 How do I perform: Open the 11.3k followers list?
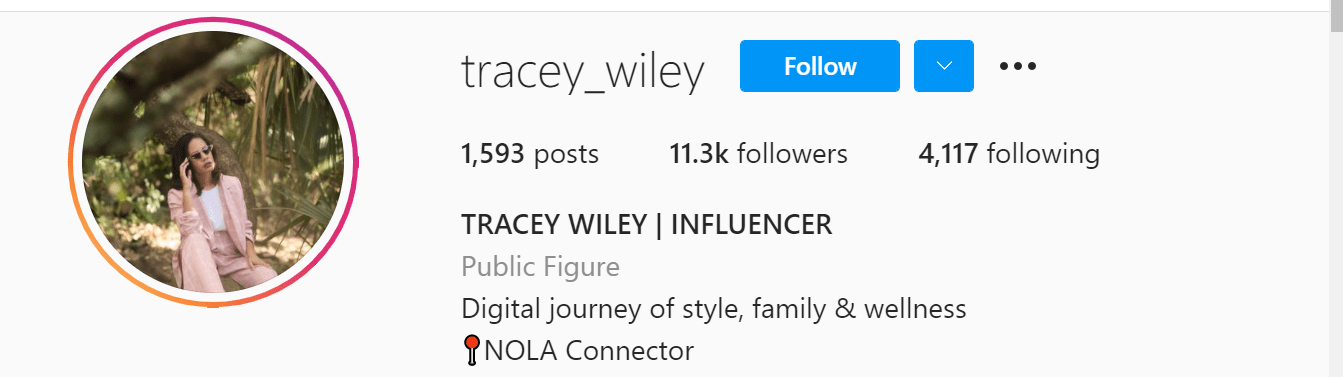click(758, 154)
